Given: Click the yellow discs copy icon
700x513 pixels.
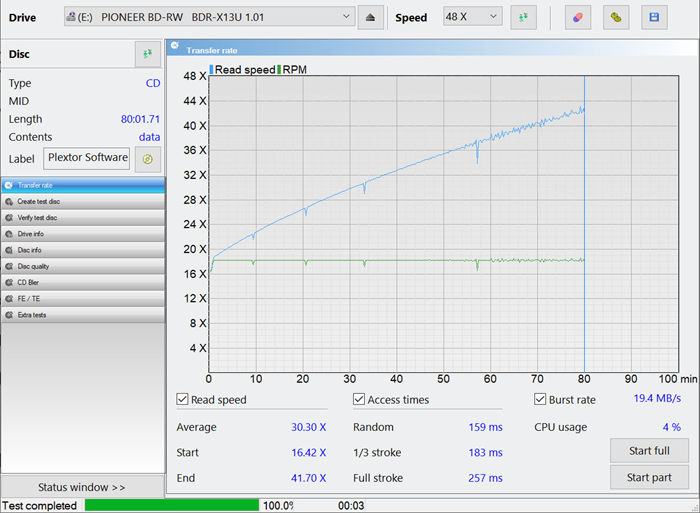Looking at the screenshot, I should click(617, 17).
